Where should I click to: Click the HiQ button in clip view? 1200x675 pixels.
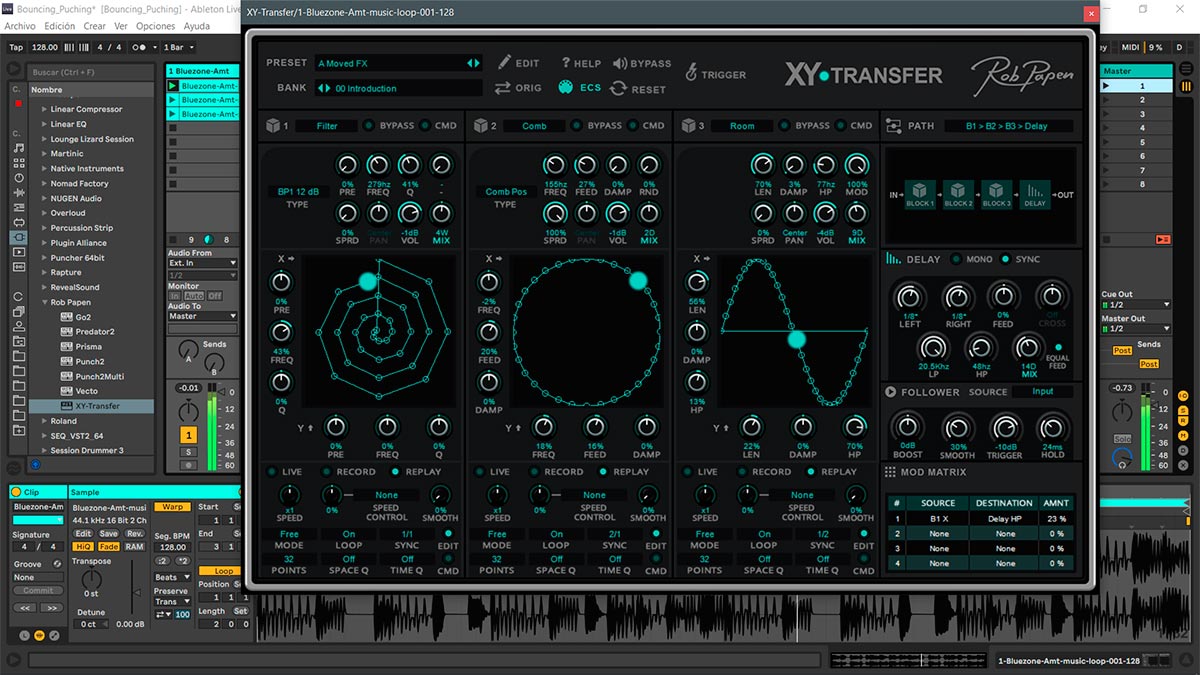pos(84,546)
